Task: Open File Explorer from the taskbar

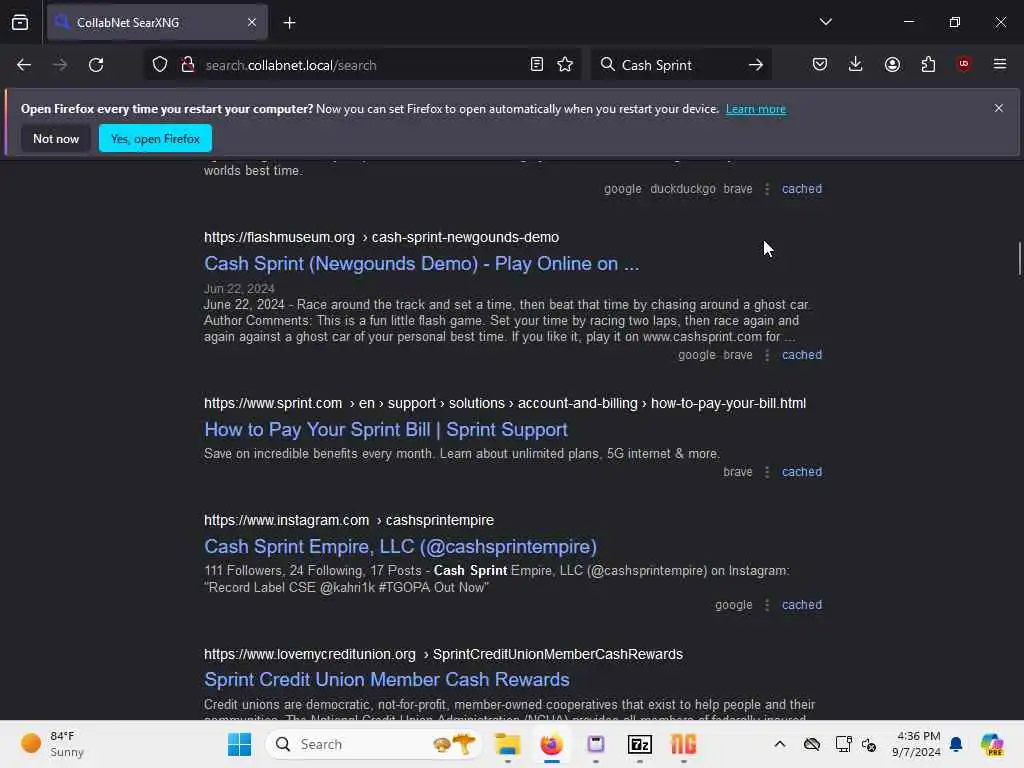Action: [507, 744]
